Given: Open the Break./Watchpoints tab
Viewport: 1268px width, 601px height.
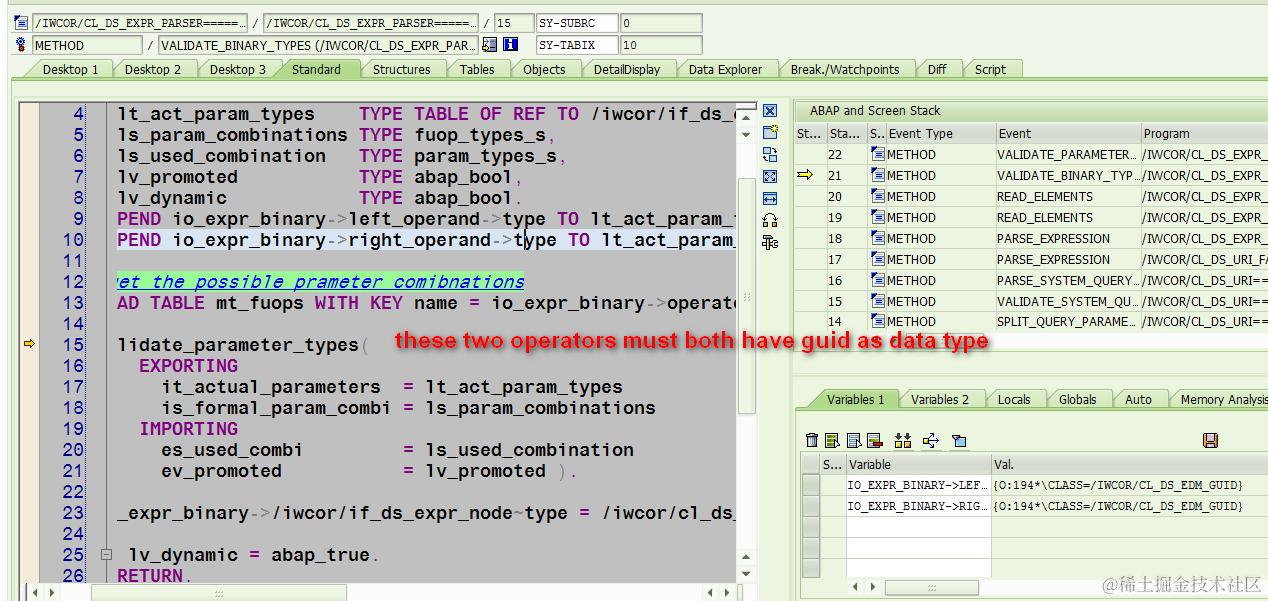Looking at the screenshot, I should (x=845, y=70).
